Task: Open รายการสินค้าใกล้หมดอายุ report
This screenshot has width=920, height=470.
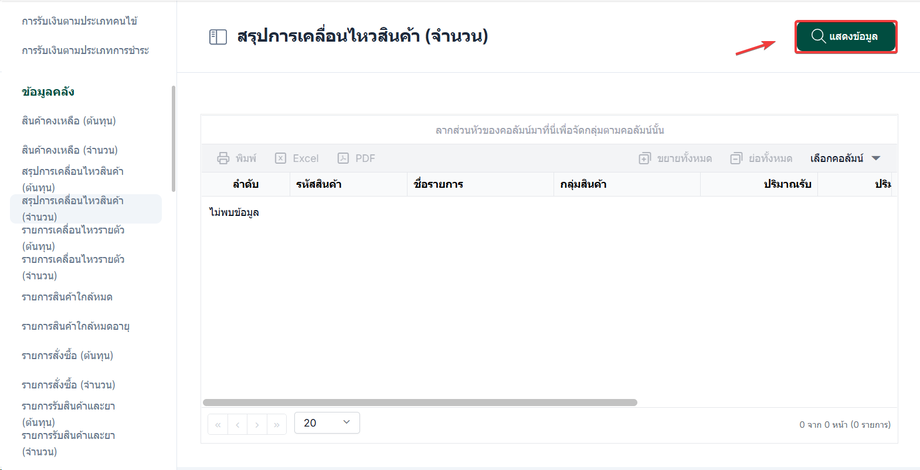Action: pyautogui.click(x=75, y=326)
